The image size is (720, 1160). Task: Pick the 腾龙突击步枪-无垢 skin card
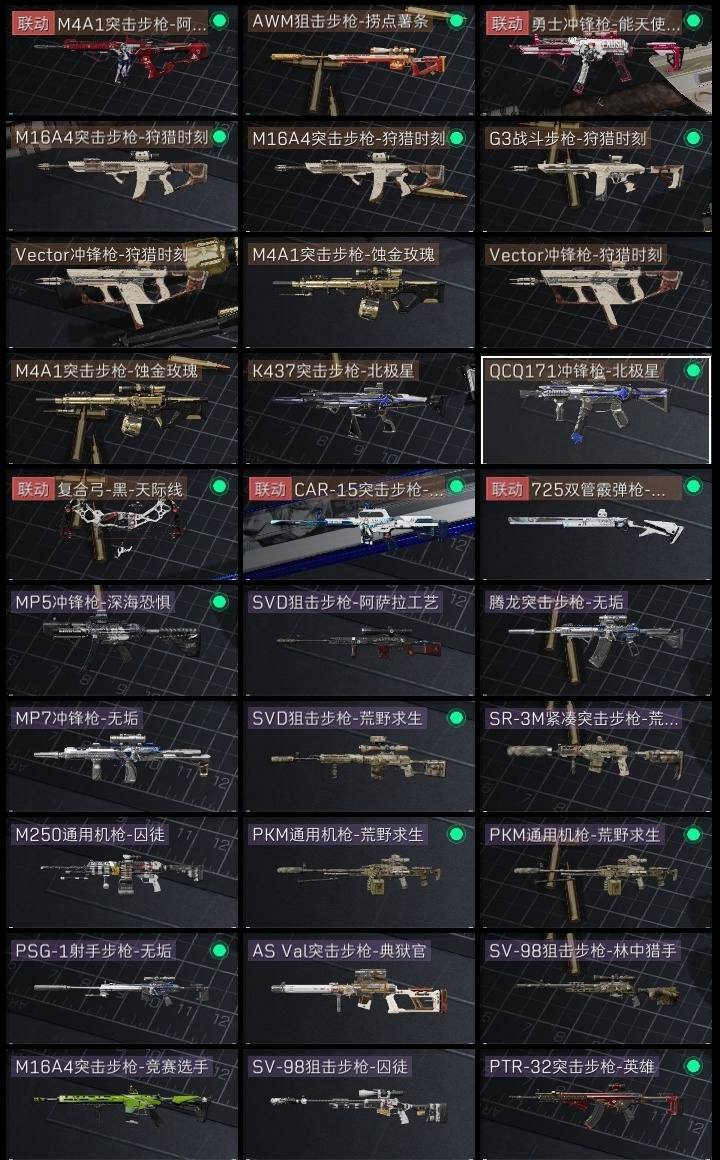(x=596, y=641)
